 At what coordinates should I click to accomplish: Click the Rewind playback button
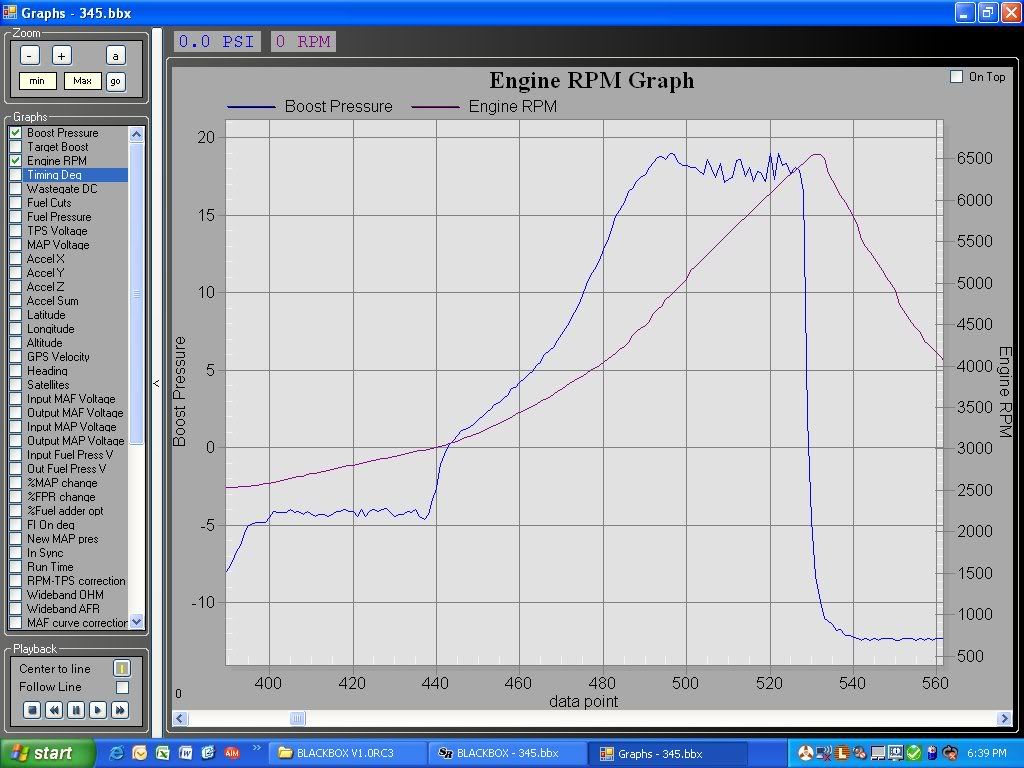coord(54,710)
